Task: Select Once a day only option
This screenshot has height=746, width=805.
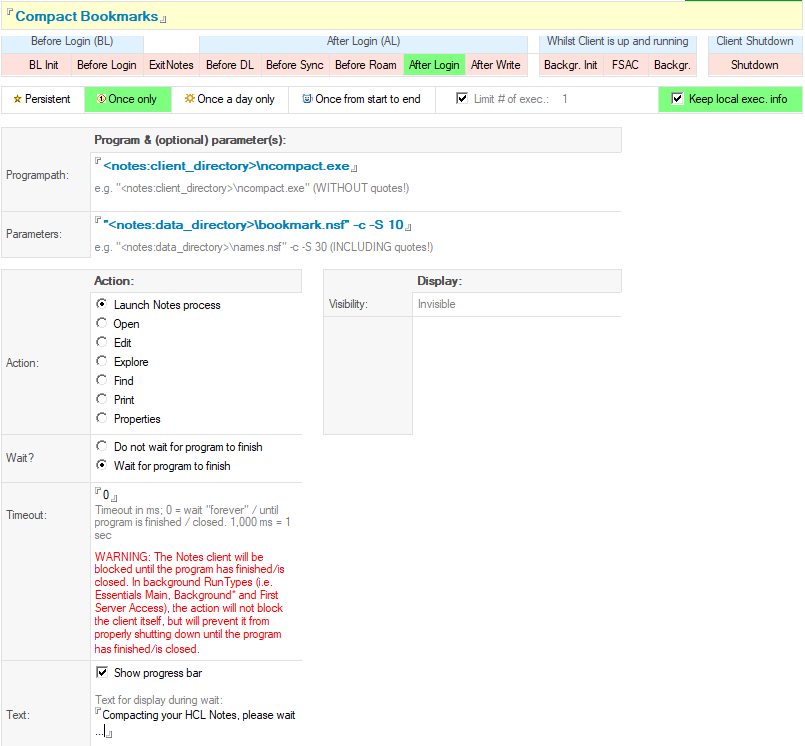Action: (x=229, y=99)
